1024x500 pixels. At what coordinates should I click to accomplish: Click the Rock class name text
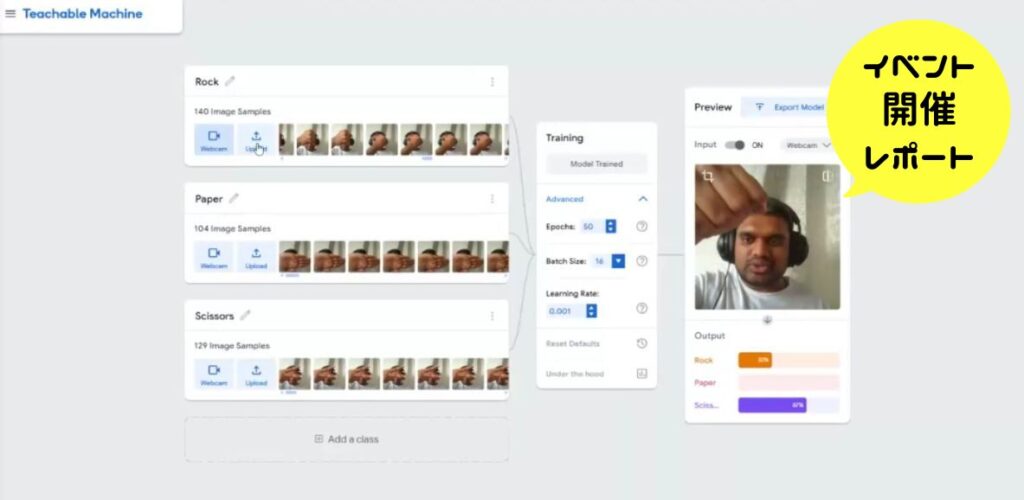(206, 82)
